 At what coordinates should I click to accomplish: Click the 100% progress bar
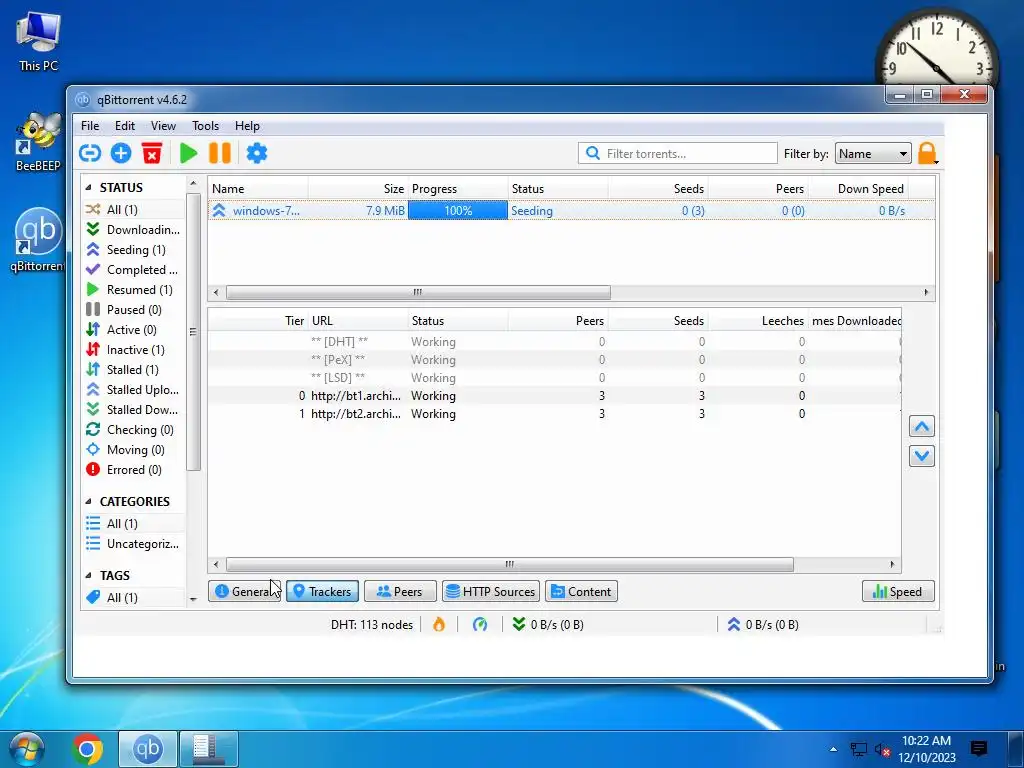click(x=458, y=210)
